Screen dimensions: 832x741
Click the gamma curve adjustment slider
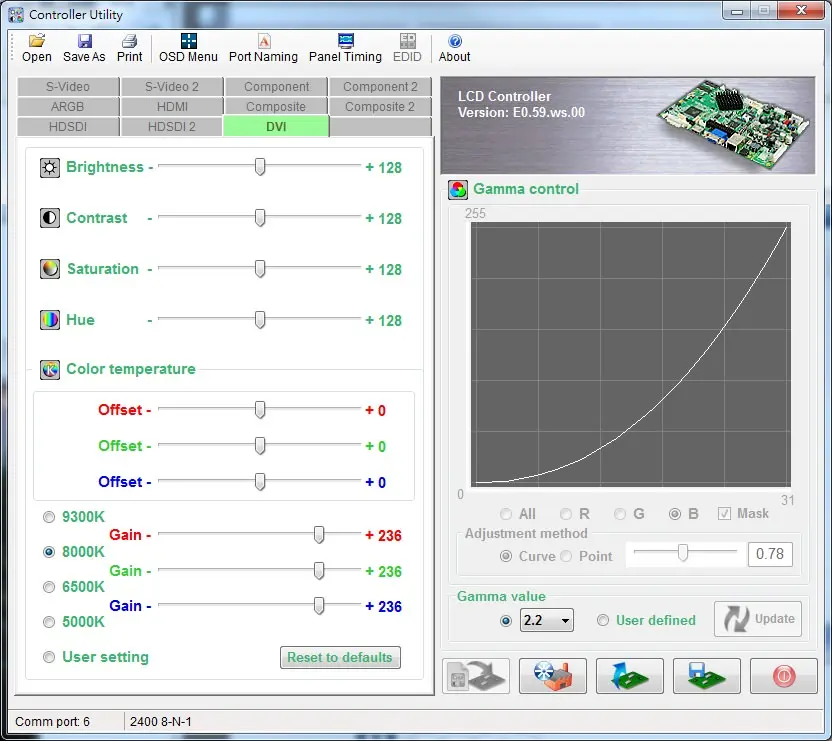tap(683, 553)
